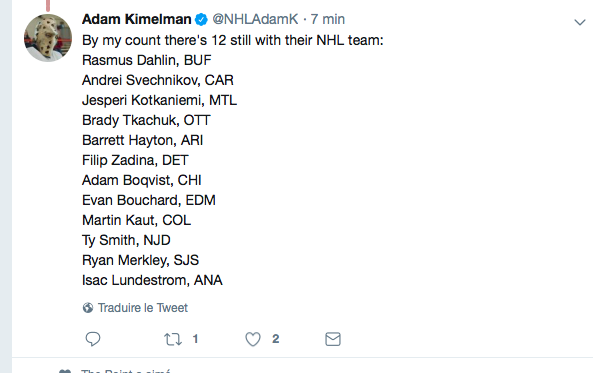Like the tweet with heart icon
The image size is (593, 373).
pos(253,339)
